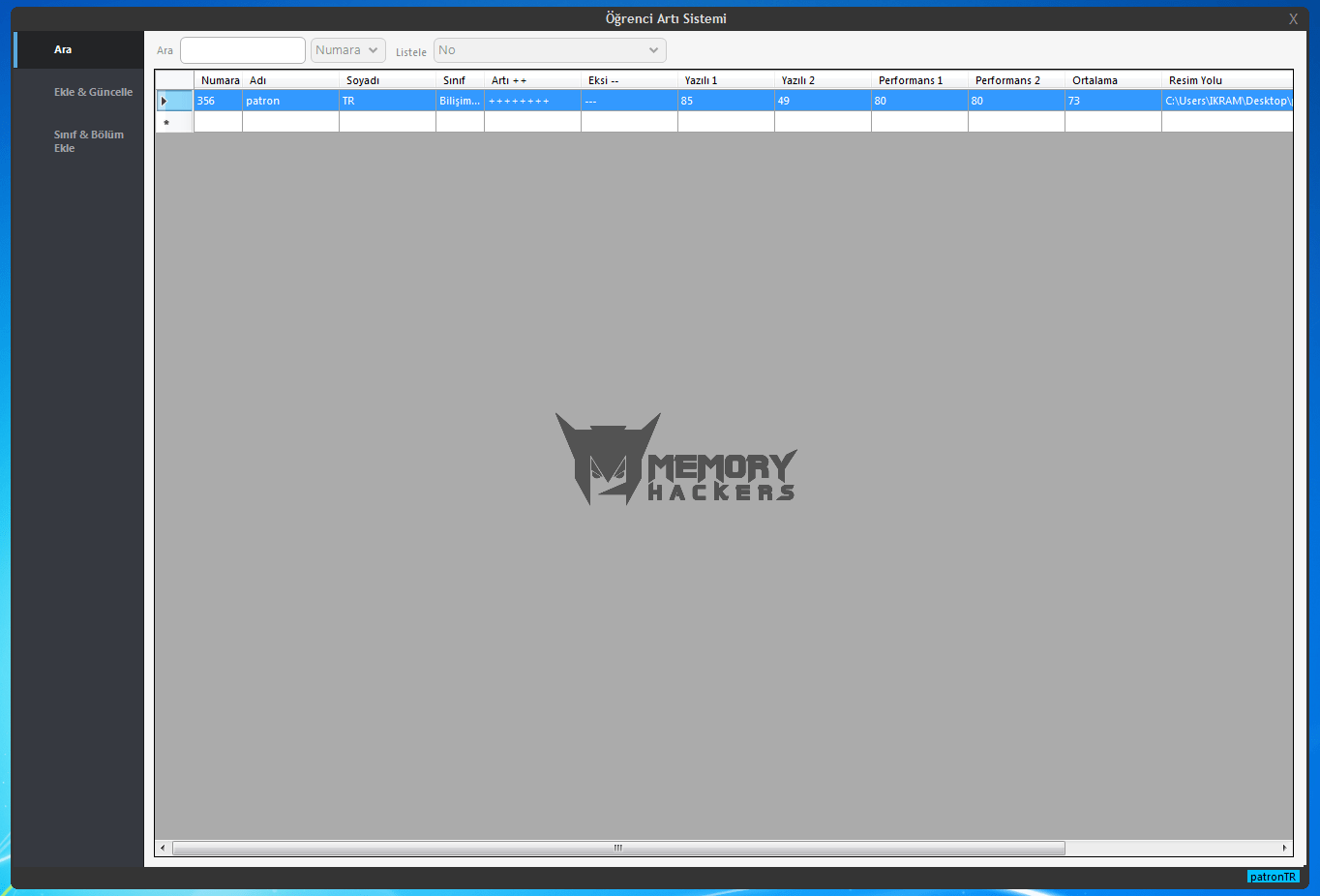Select the Eksi cell showing "---"
This screenshot has height=896, width=1320.
tap(630, 101)
